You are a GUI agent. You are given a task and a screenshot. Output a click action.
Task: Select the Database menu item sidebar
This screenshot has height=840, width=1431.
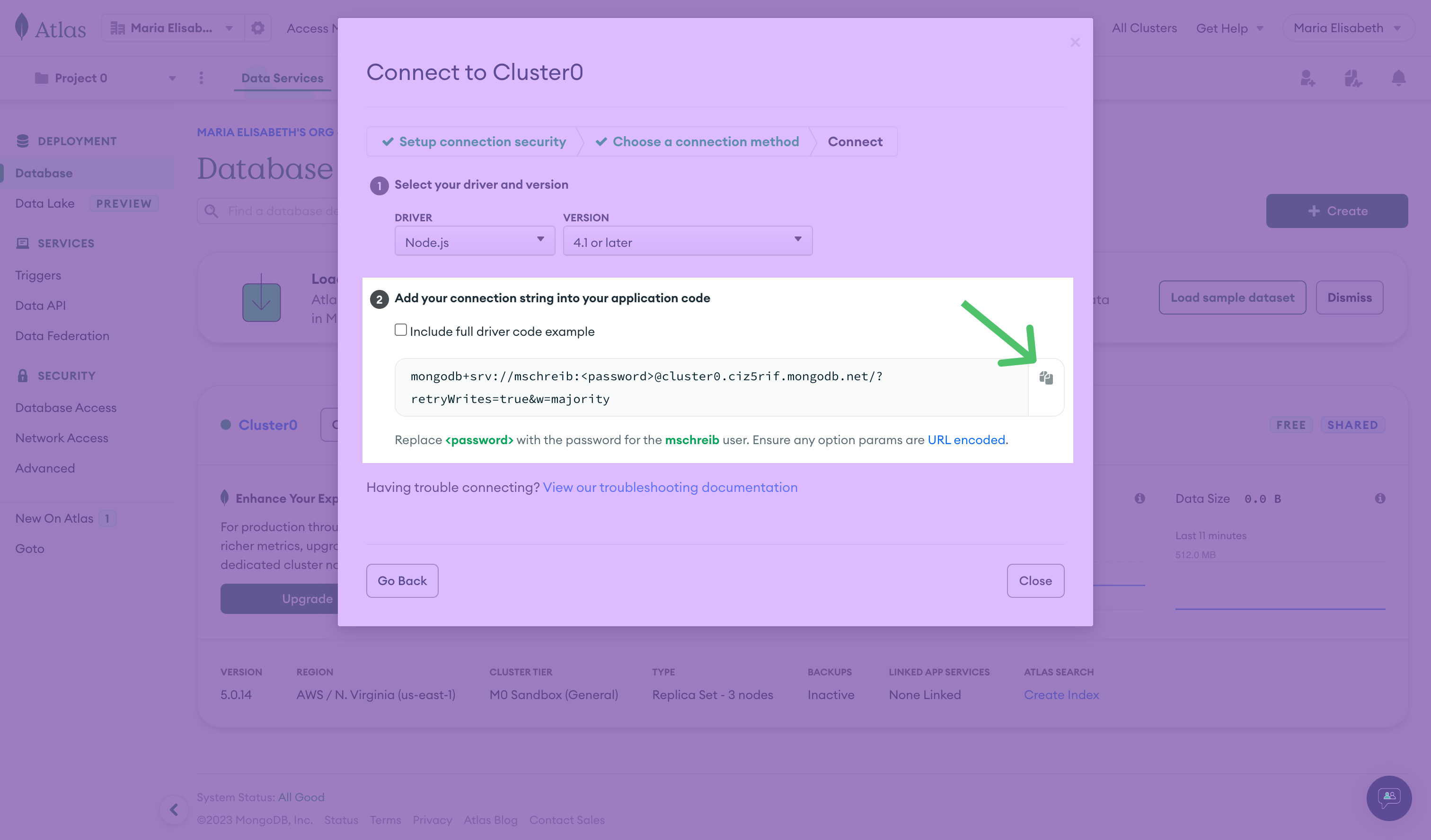pyautogui.click(x=44, y=172)
